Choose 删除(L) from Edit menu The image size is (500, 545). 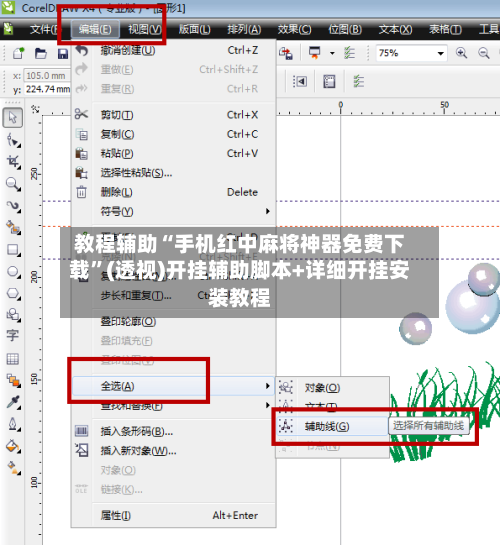[x=174, y=192]
